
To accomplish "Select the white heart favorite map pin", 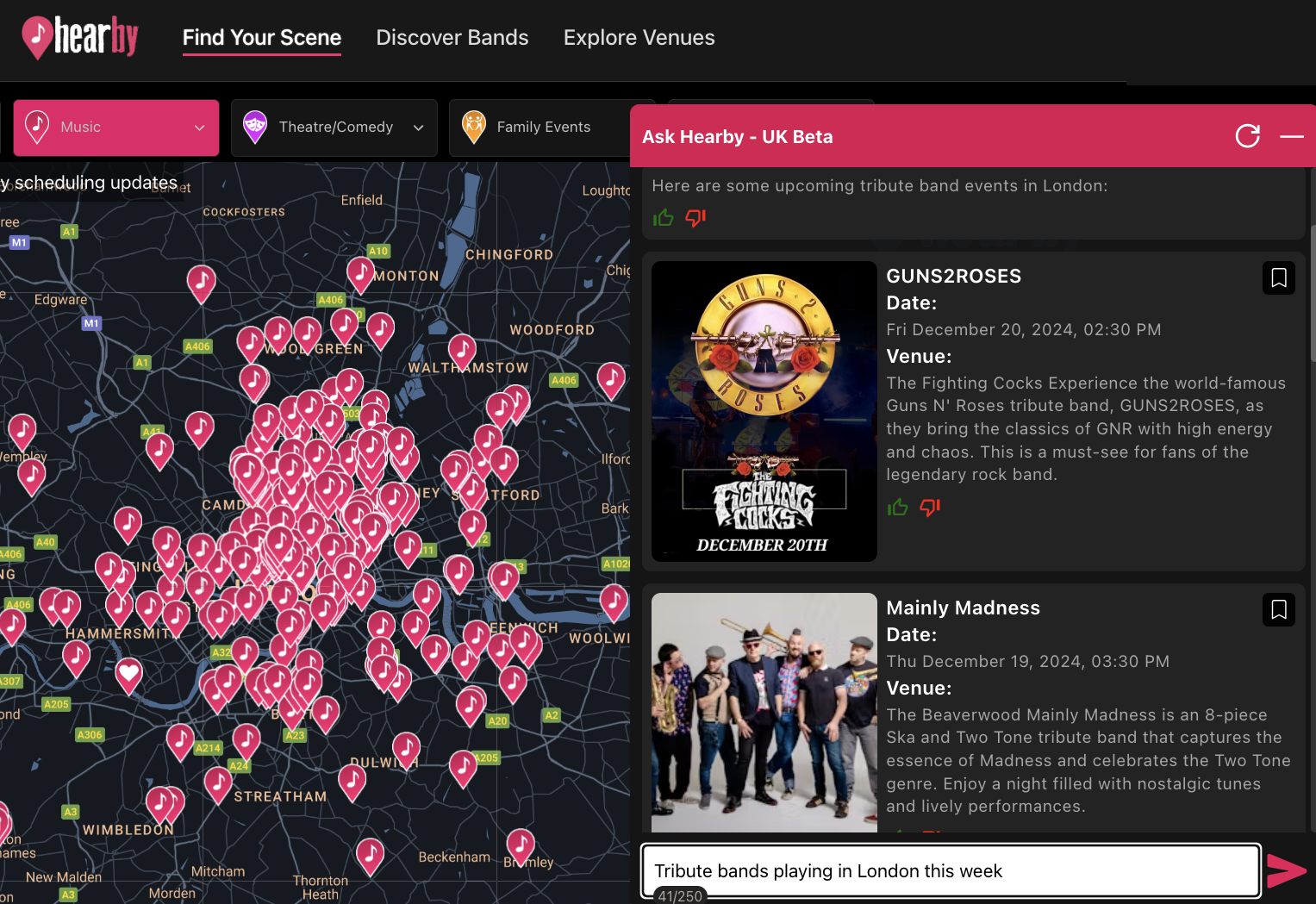I will click(128, 674).
